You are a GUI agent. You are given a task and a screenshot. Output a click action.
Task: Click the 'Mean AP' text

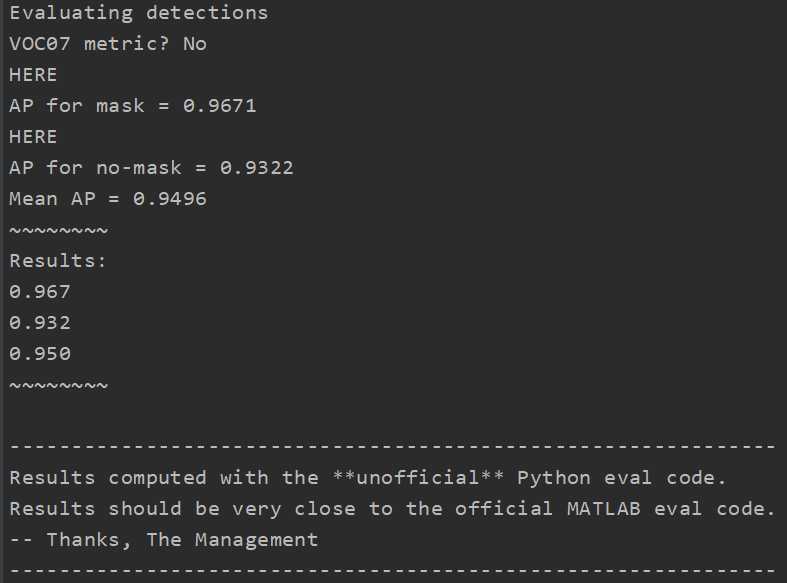[x=52, y=198]
